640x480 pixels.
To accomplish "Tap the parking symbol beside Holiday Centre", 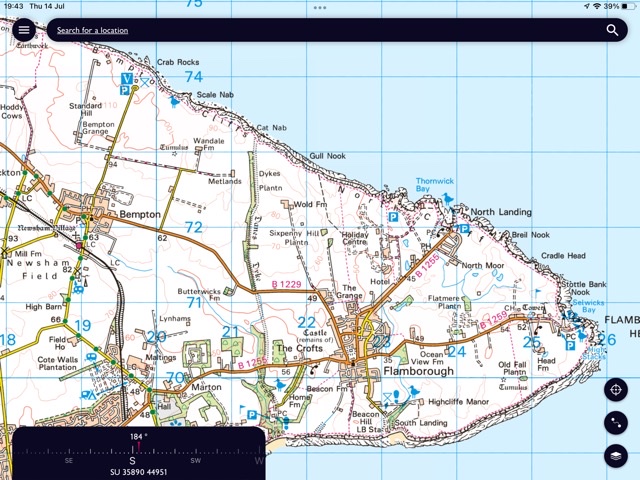I will pyautogui.click(x=393, y=216).
